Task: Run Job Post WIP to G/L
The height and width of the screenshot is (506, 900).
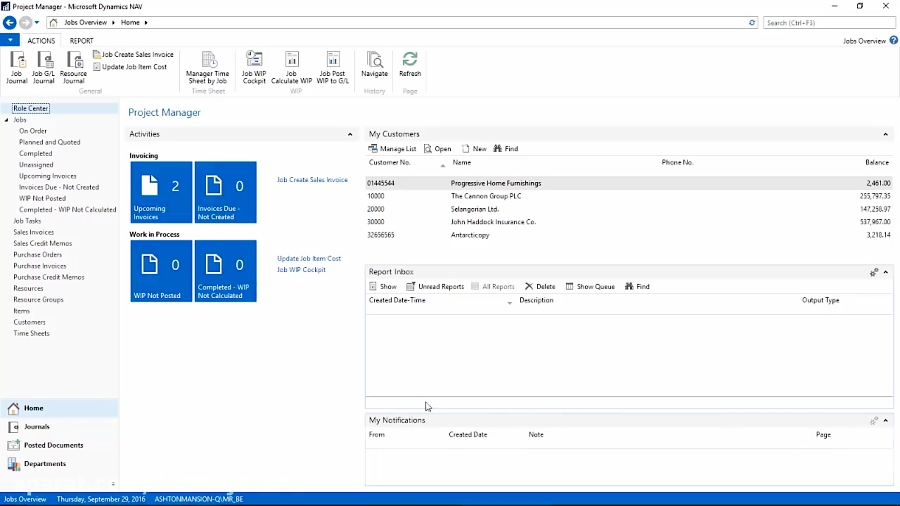Action: tap(332, 68)
